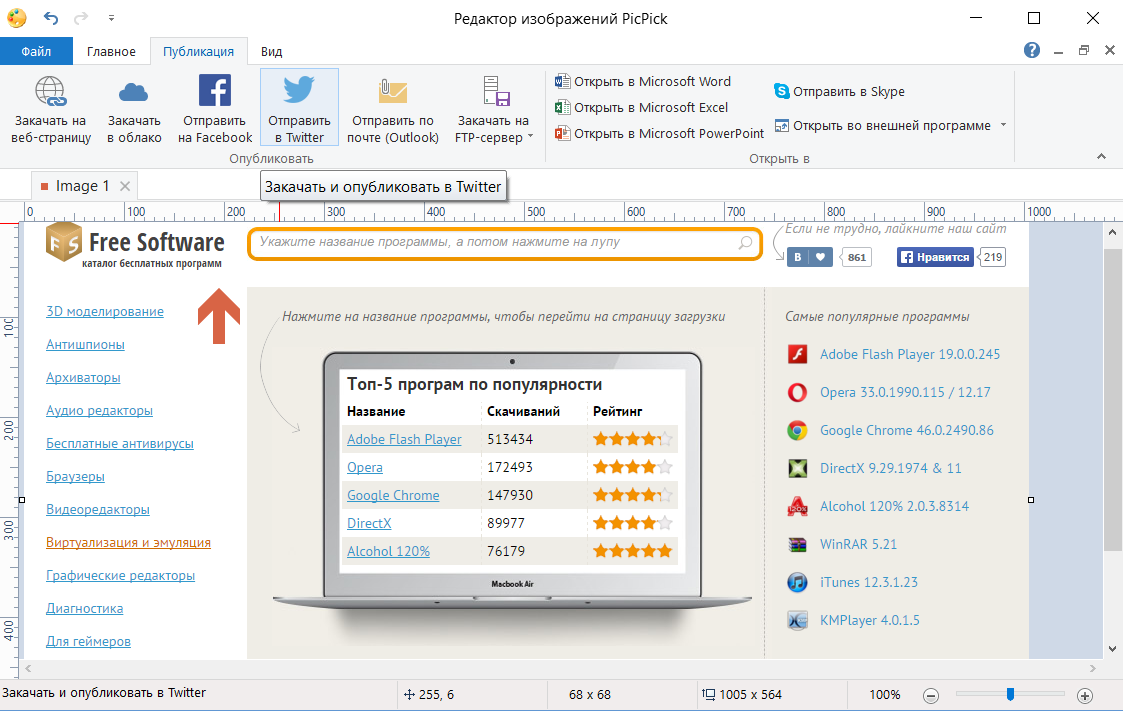1123x711 pixels.
Task: Send the image to Twitter
Action: point(299,93)
